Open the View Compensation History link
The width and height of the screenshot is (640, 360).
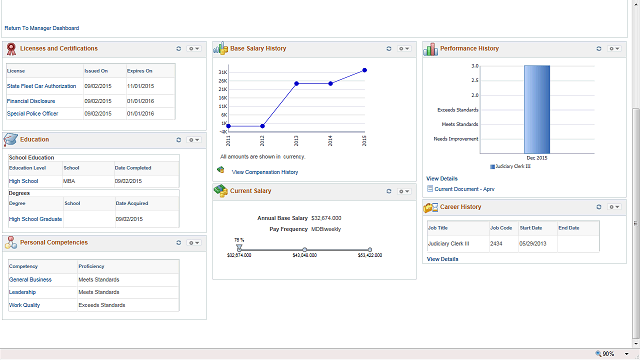pos(265,172)
